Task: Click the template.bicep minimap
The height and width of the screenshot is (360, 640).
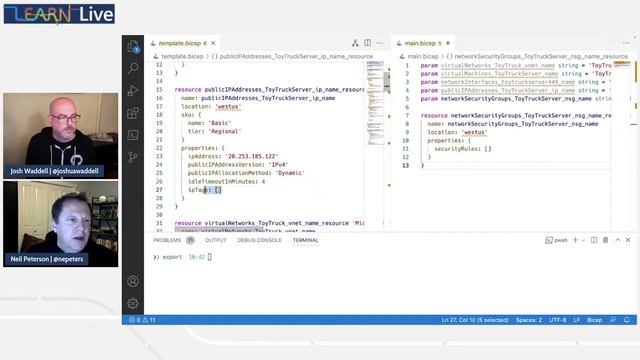Action: click(375, 102)
